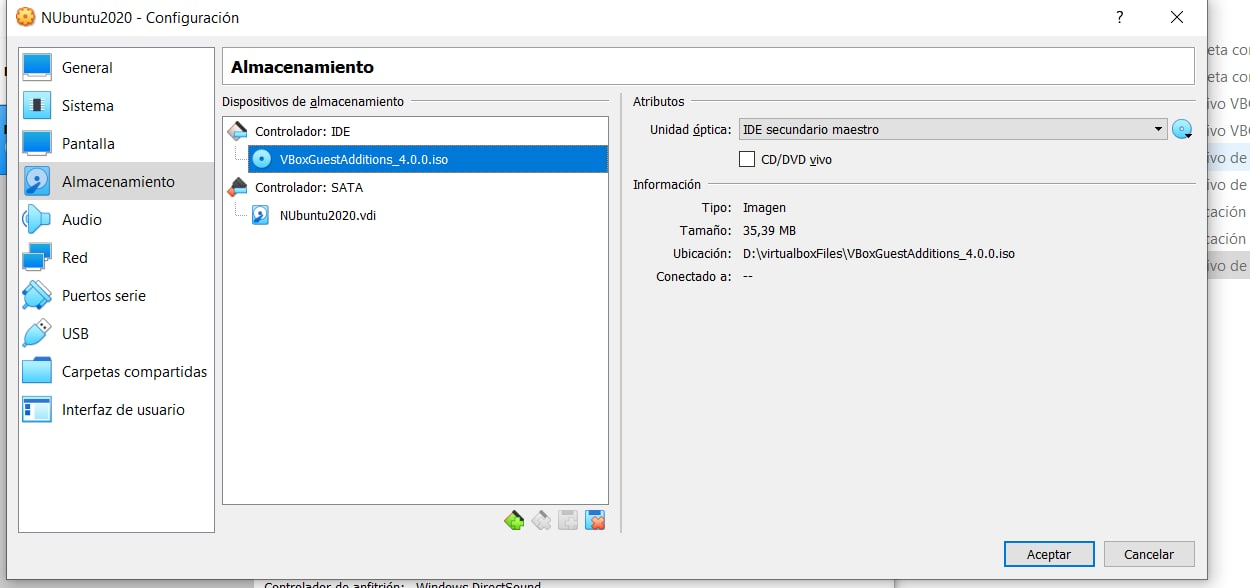Click the help question mark button

tap(1120, 17)
